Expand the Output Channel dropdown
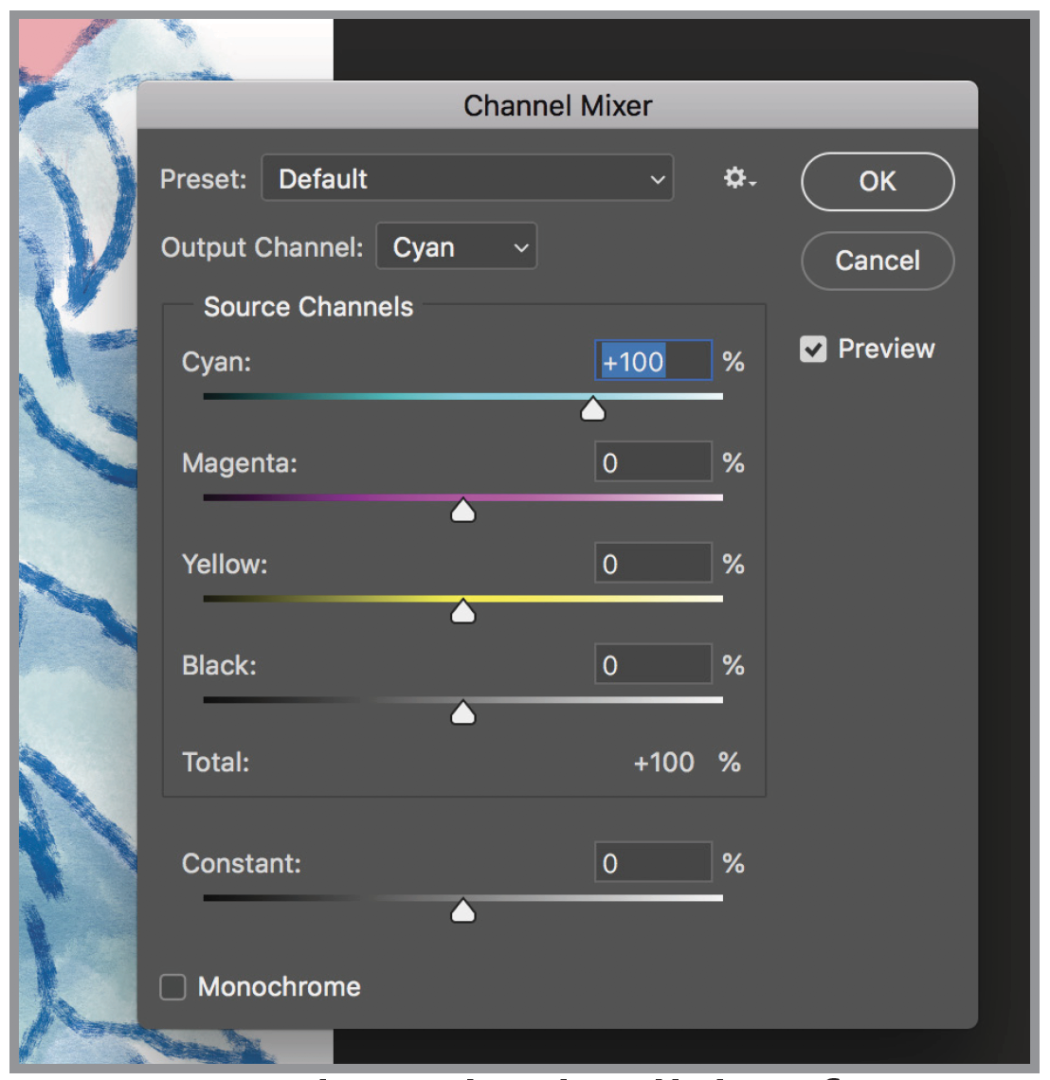 point(456,248)
